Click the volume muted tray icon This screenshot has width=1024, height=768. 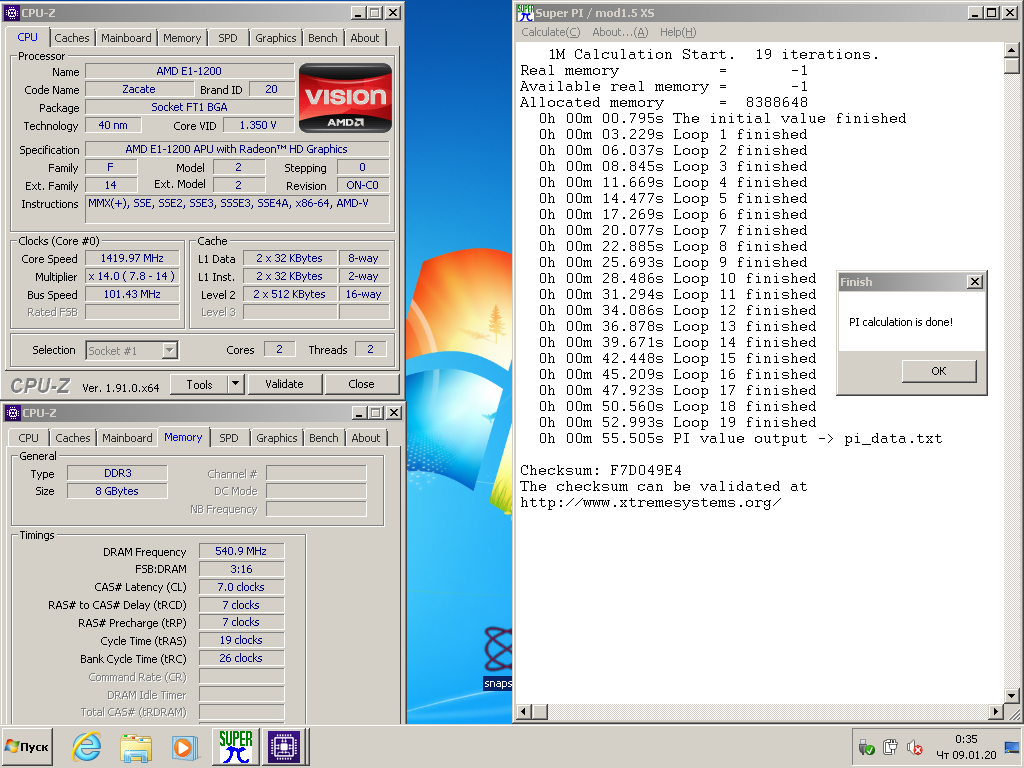(915, 747)
